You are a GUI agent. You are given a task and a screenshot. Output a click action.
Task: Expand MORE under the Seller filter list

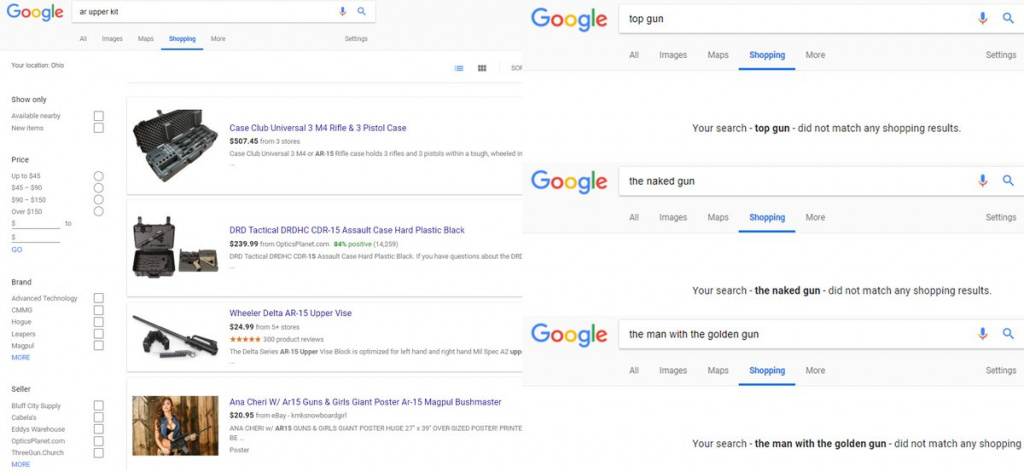point(20,464)
